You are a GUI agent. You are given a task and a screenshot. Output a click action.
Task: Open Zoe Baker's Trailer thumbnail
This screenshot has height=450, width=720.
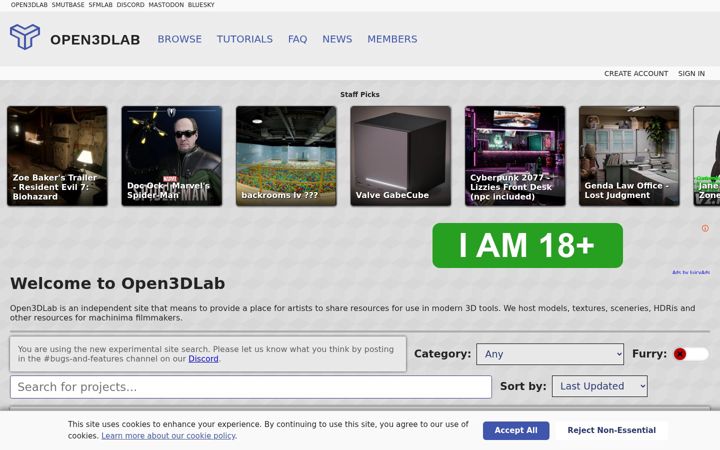(57, 156)
